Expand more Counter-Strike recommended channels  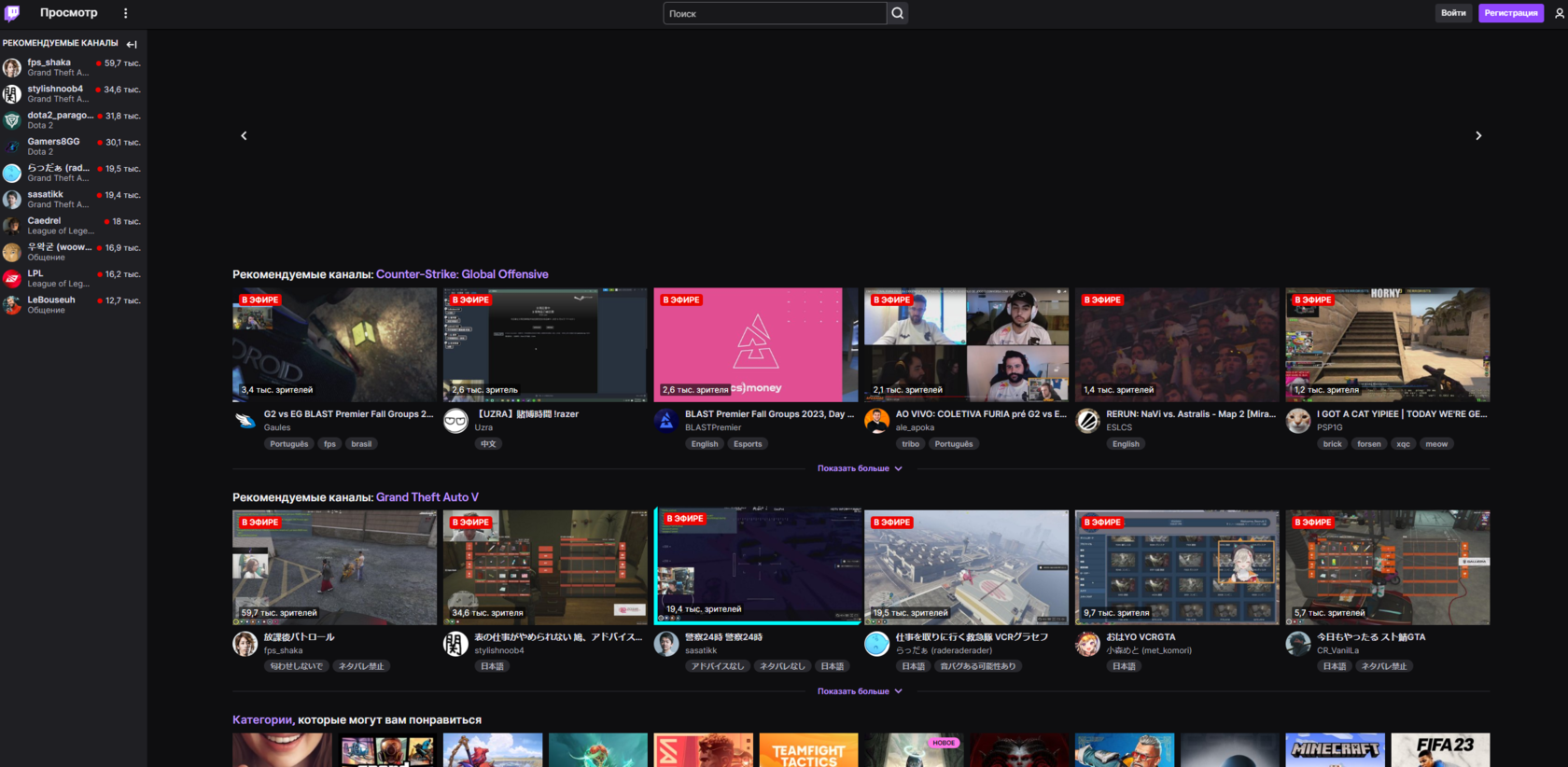pyautogui.click(x=860, y=468)
